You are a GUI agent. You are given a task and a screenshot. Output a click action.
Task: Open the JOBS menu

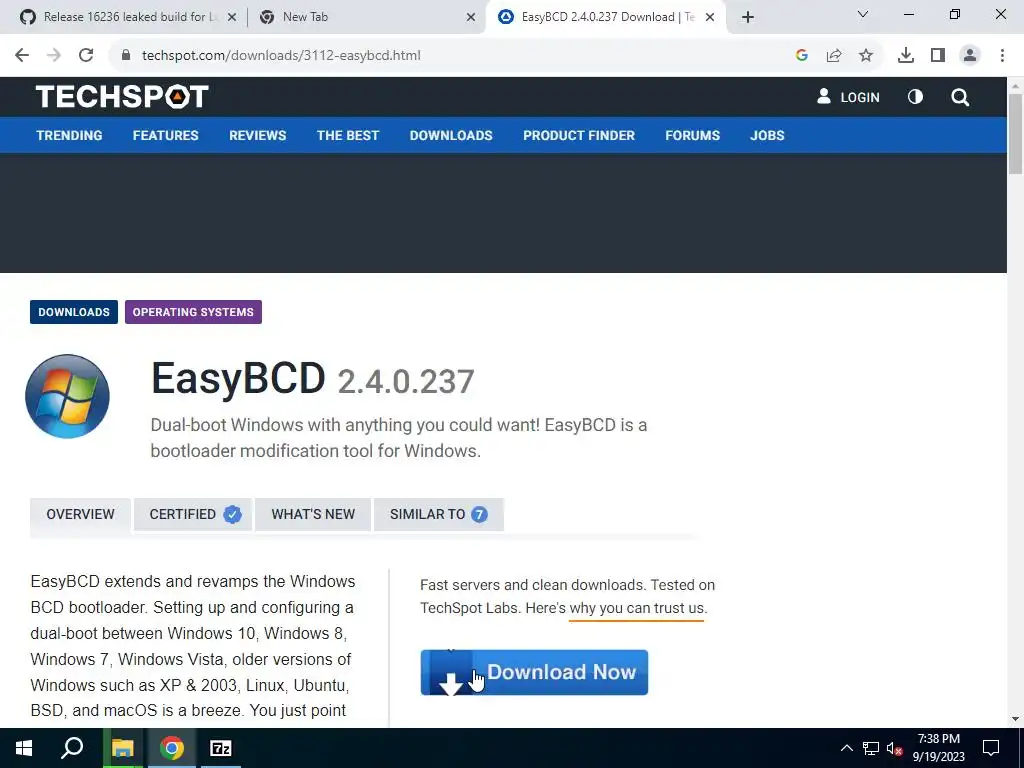[x=767, y=135]
